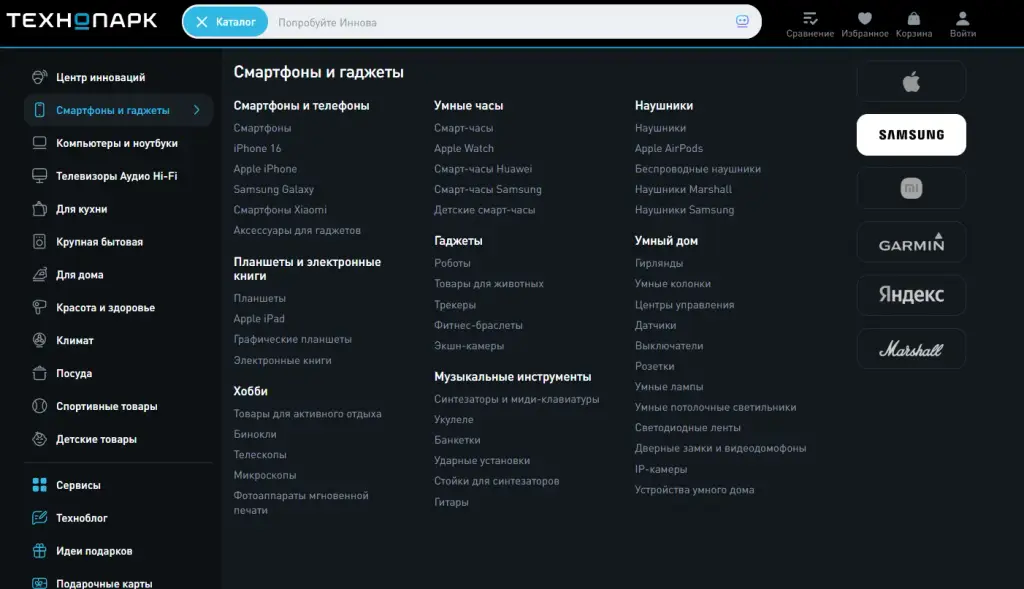The width and height of the screenshot is (1024, 589).
Task: Click the Технопарк logo
Action: [x=82, y=21]
